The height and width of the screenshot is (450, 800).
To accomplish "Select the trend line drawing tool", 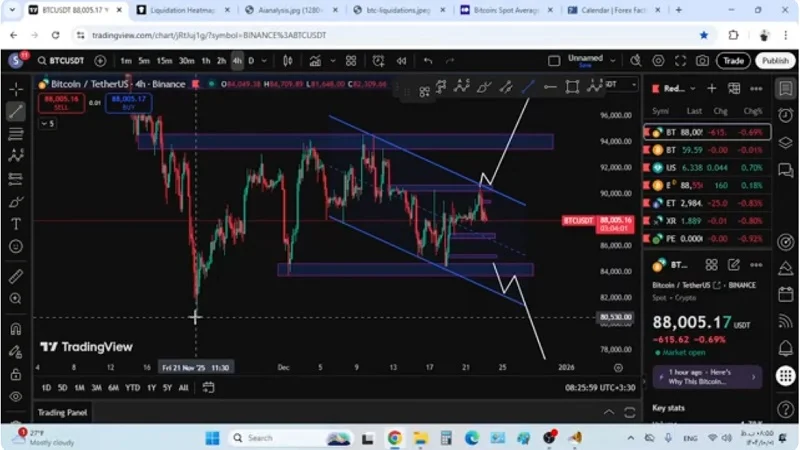I will pyautogui.click(x=16, y=112).
